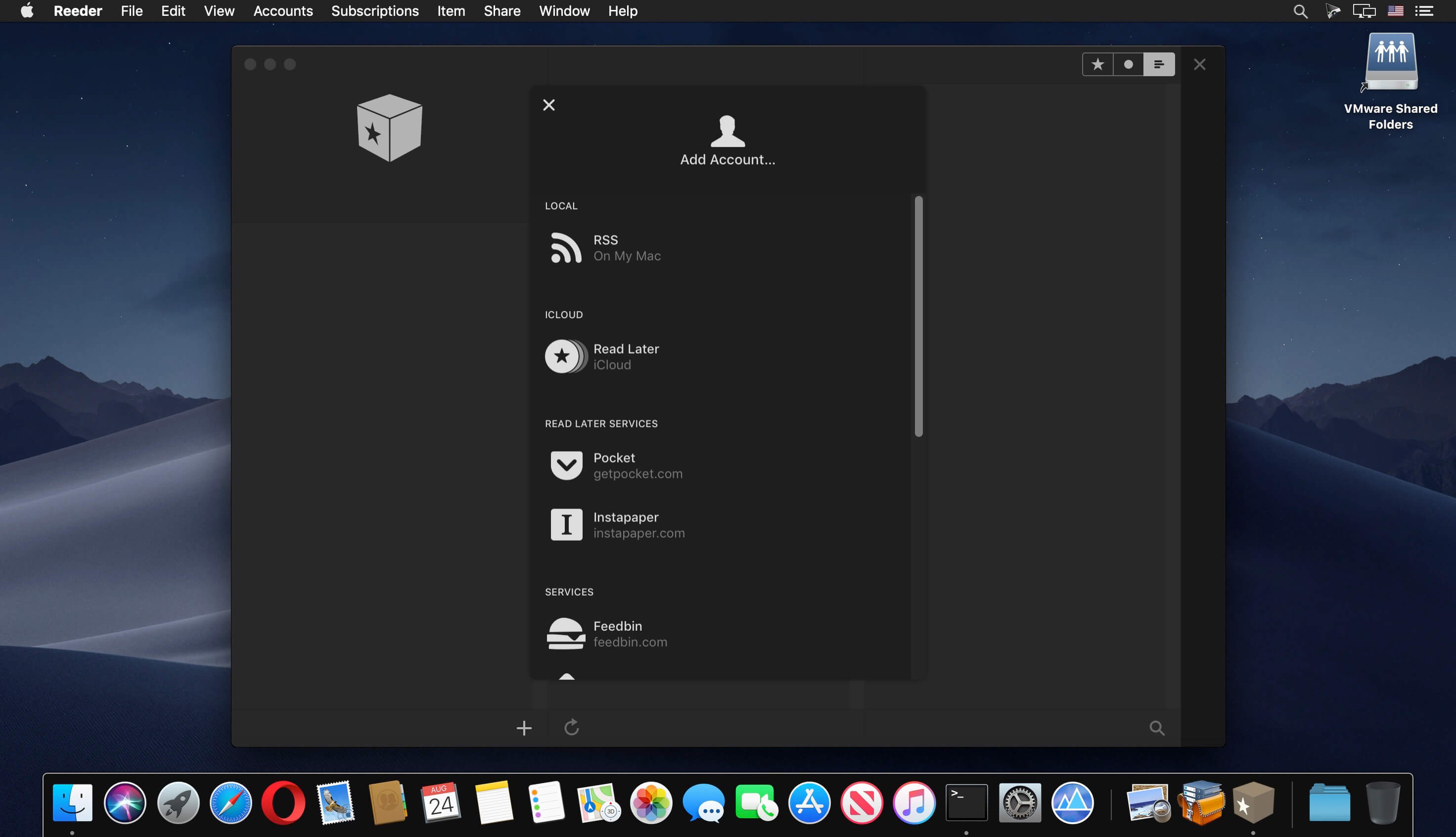This screenshot has height=837, width=1456.
Task: Click the plus add button
Action: click(523, 728)
